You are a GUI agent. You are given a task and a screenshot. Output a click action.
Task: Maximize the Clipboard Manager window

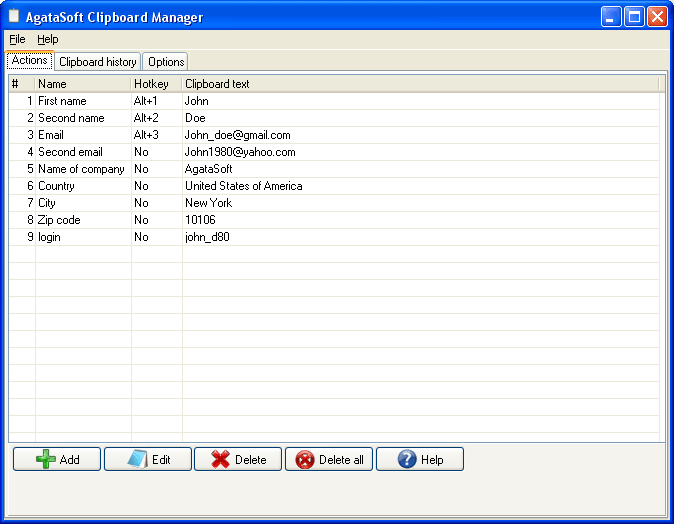tap(634, 17)
